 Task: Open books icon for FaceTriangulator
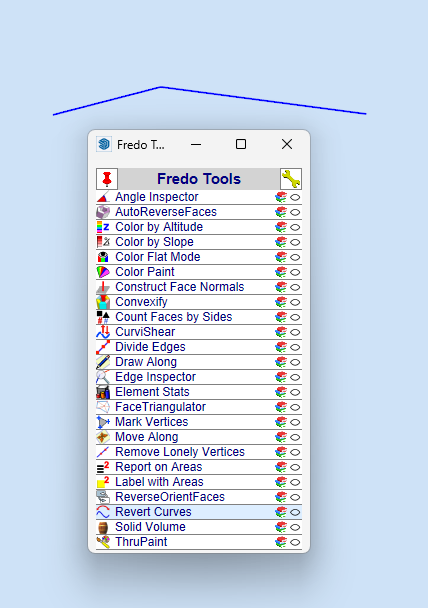(281, 407)
